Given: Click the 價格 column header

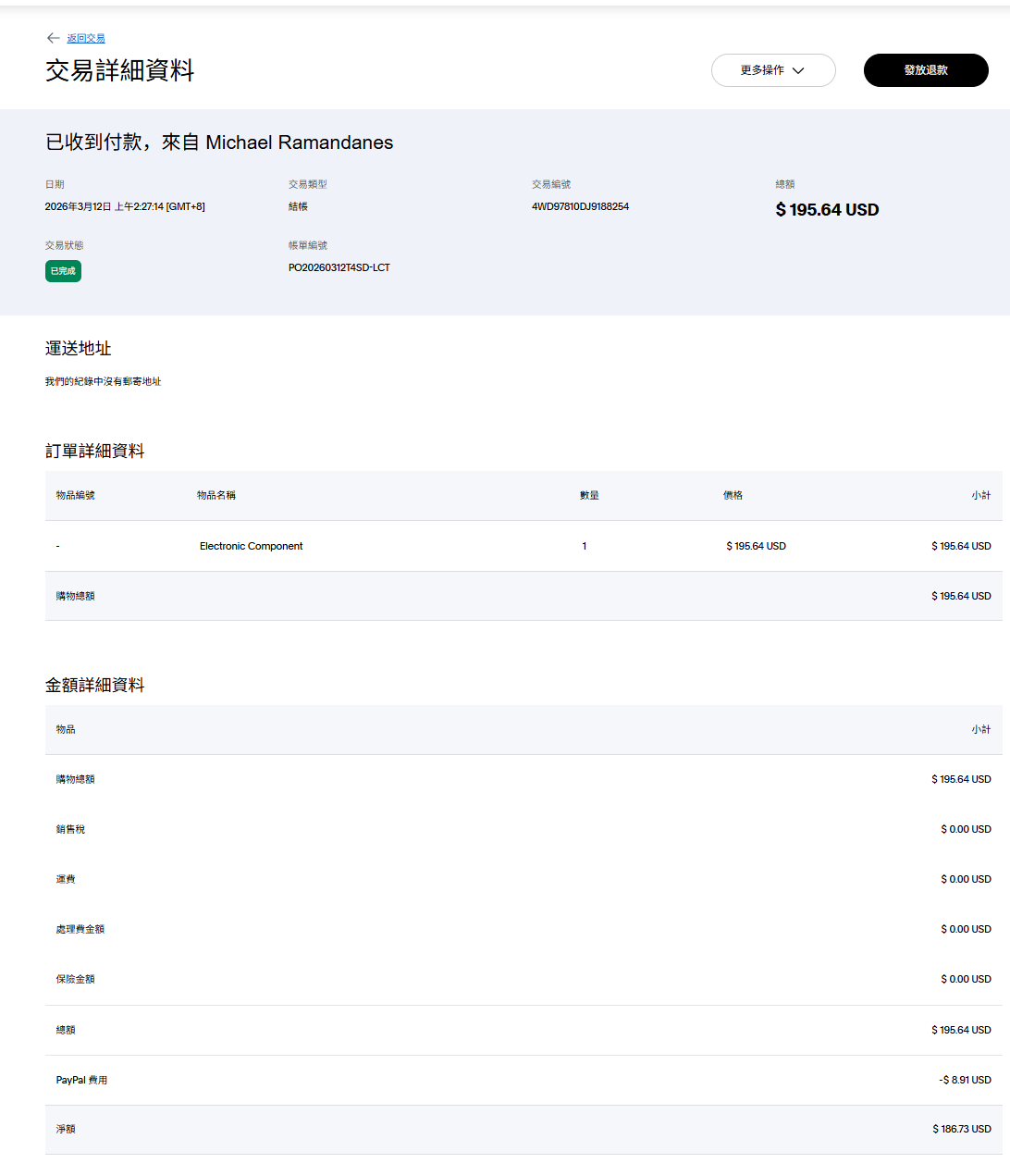Looking at the screenshot, I should pyautogui.click(x=733, y=495).
